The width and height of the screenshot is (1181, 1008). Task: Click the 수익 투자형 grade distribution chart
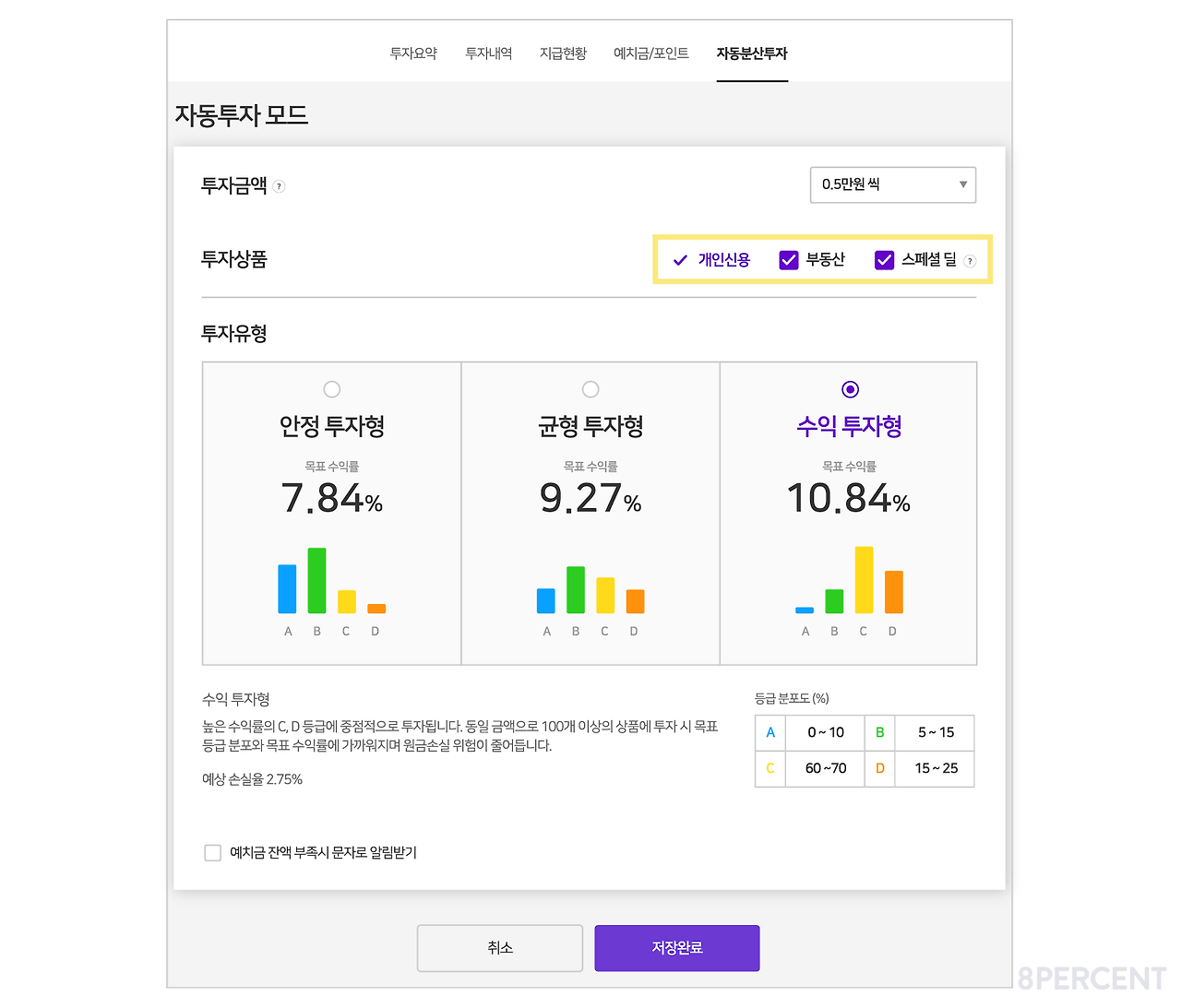(849, 591)
